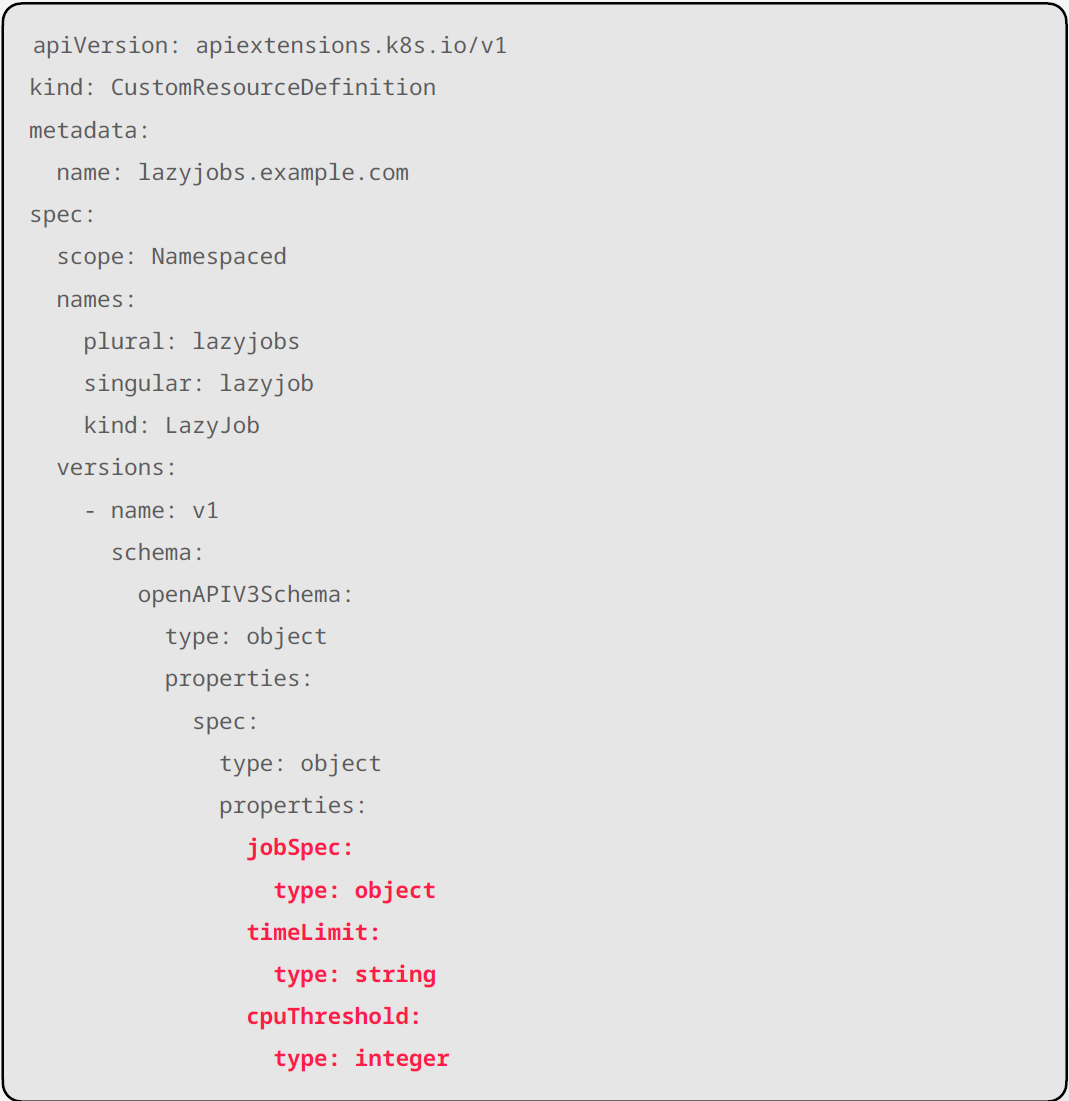The width and height of the screenshot is (1069, 1101).
Task: Select the lazyjobs.example.com name value
Action: [273, 172]
